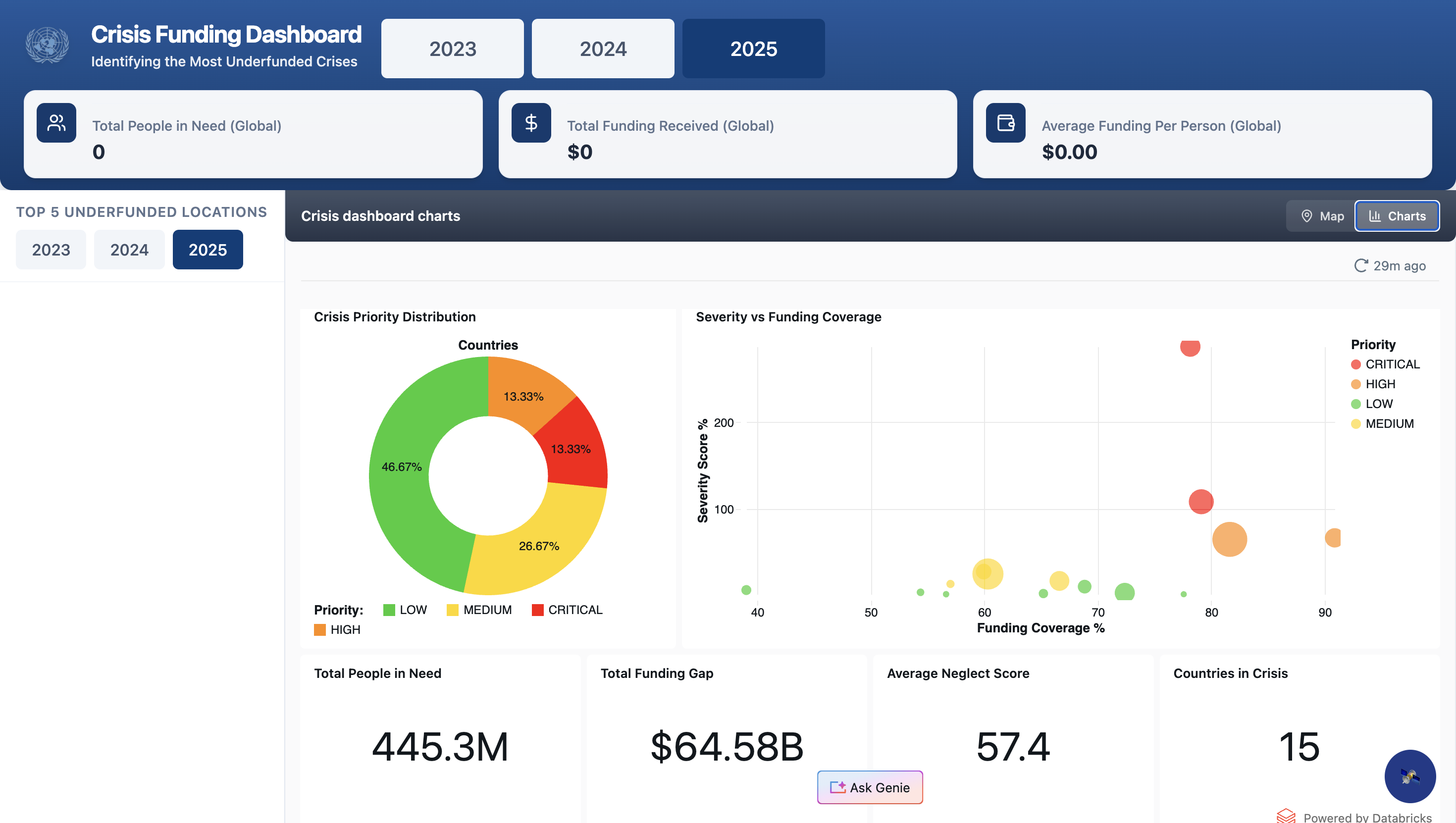1456x823 pixels.
Task: Open the satellite chatbot floating button
Action: (x=1409, y=776)
